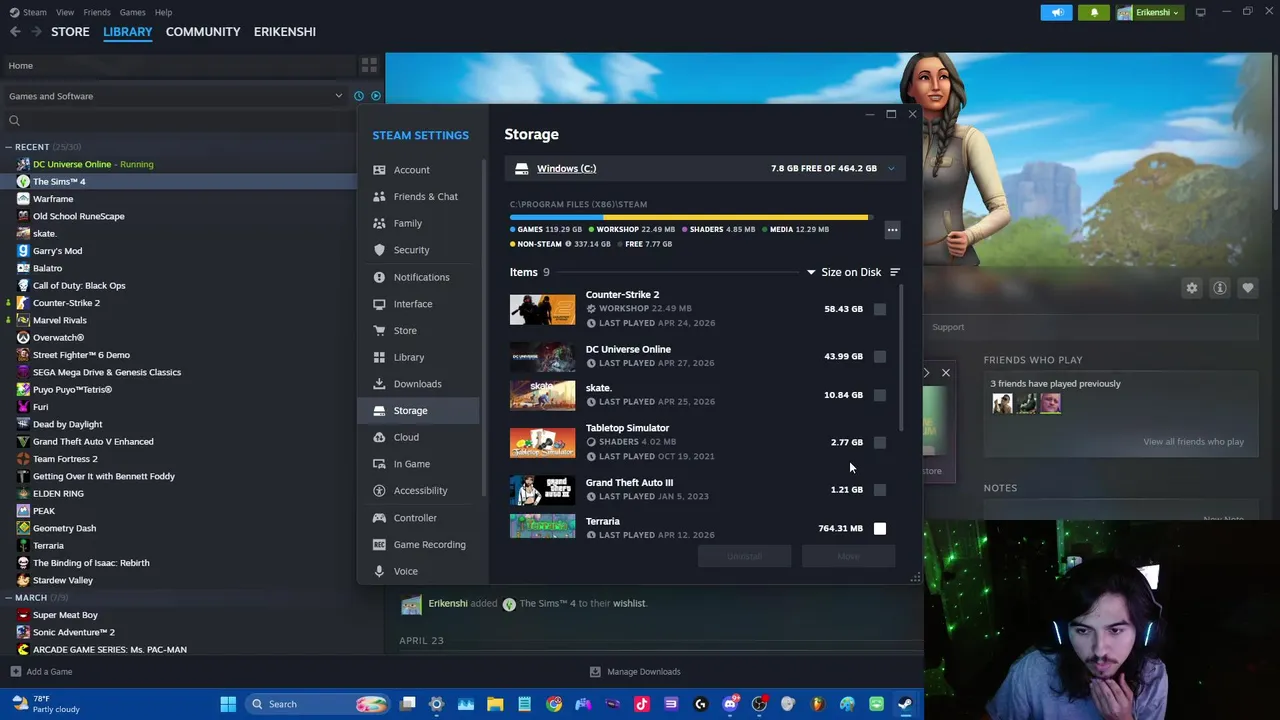The height and width of the screenshot is (720, 1280).
Task: Open Friends & Chat settings
Action: pos(420,197)
